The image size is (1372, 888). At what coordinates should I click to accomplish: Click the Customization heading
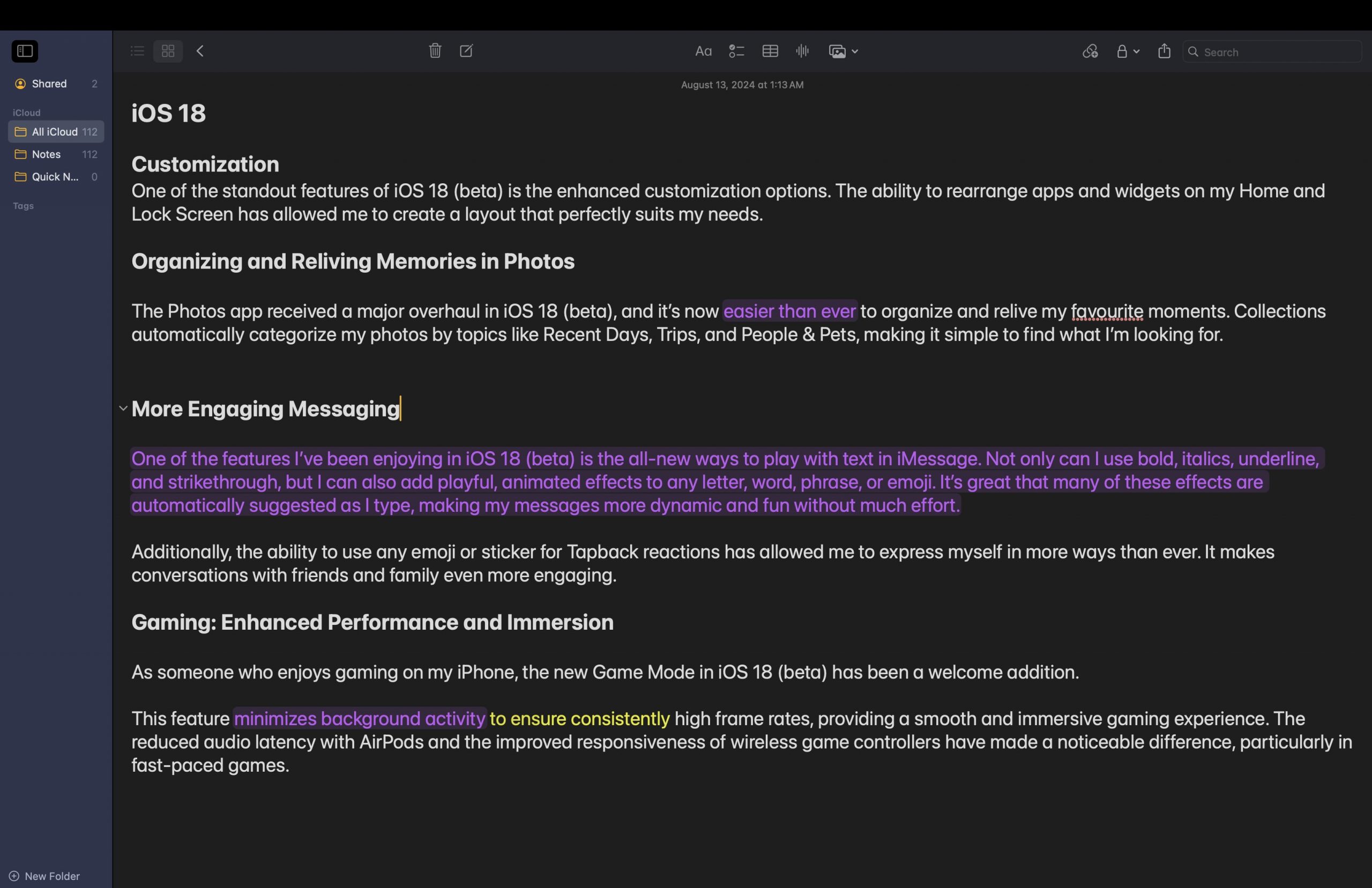tap(205, 165)
